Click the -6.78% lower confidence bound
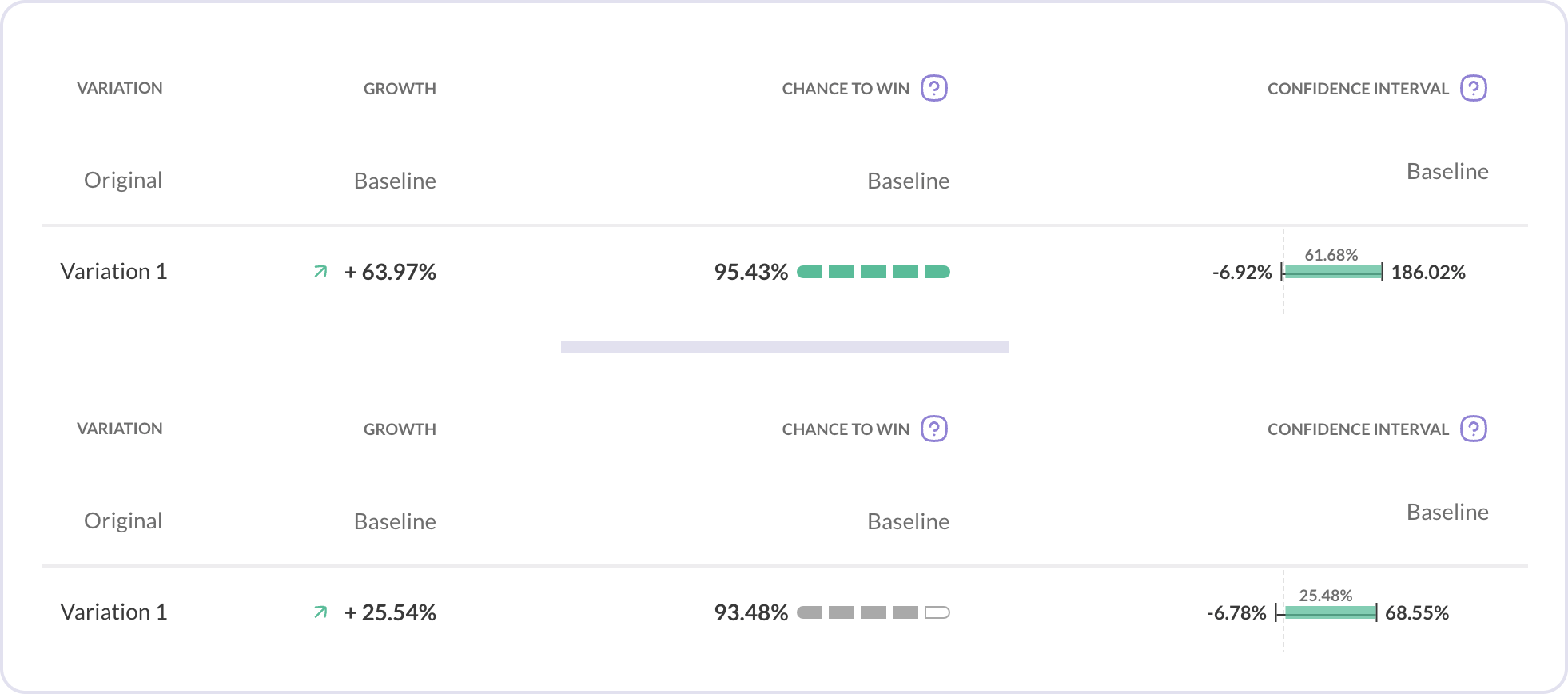The height and width of the screenshot is (694, 1568). (1236, 613)
